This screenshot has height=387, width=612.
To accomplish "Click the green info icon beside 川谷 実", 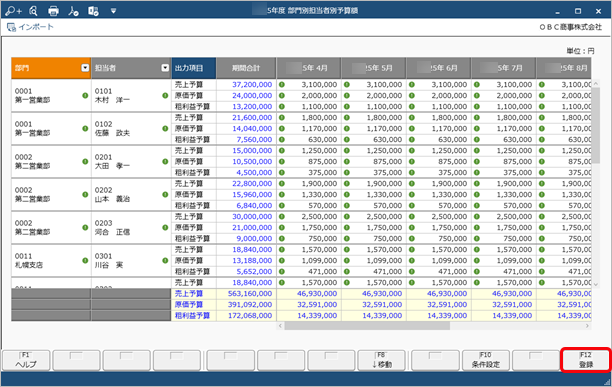I will [165, 260].
